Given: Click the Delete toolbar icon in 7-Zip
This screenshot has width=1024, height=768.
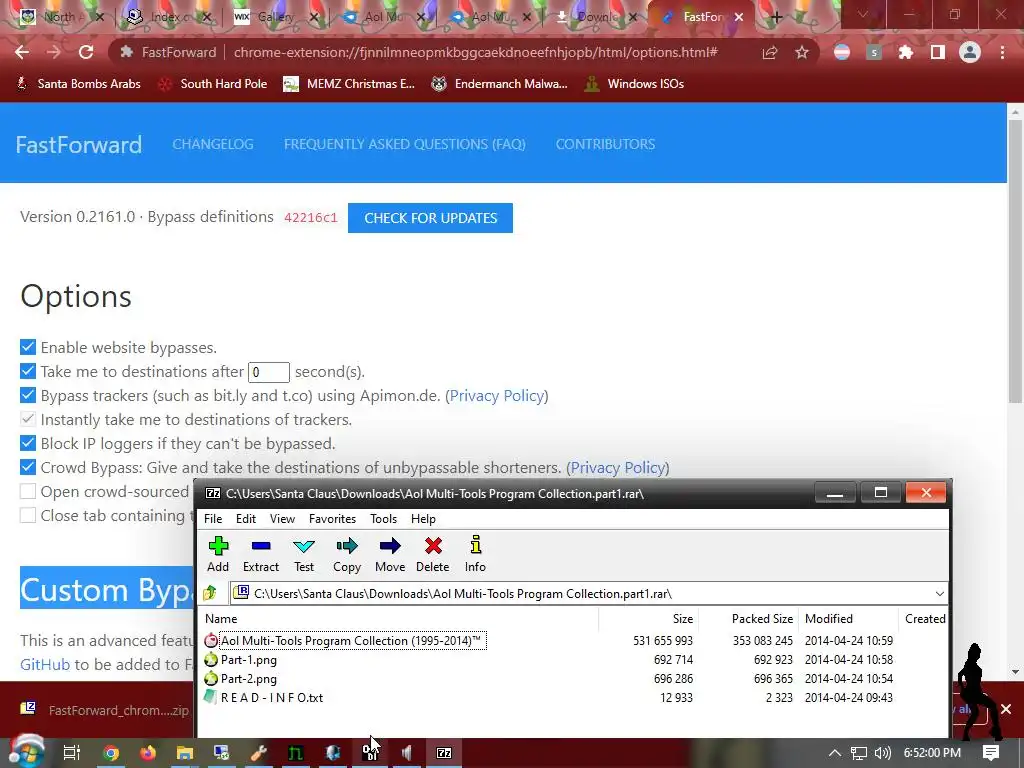Looking at the screenshot, I should [432, 554].
